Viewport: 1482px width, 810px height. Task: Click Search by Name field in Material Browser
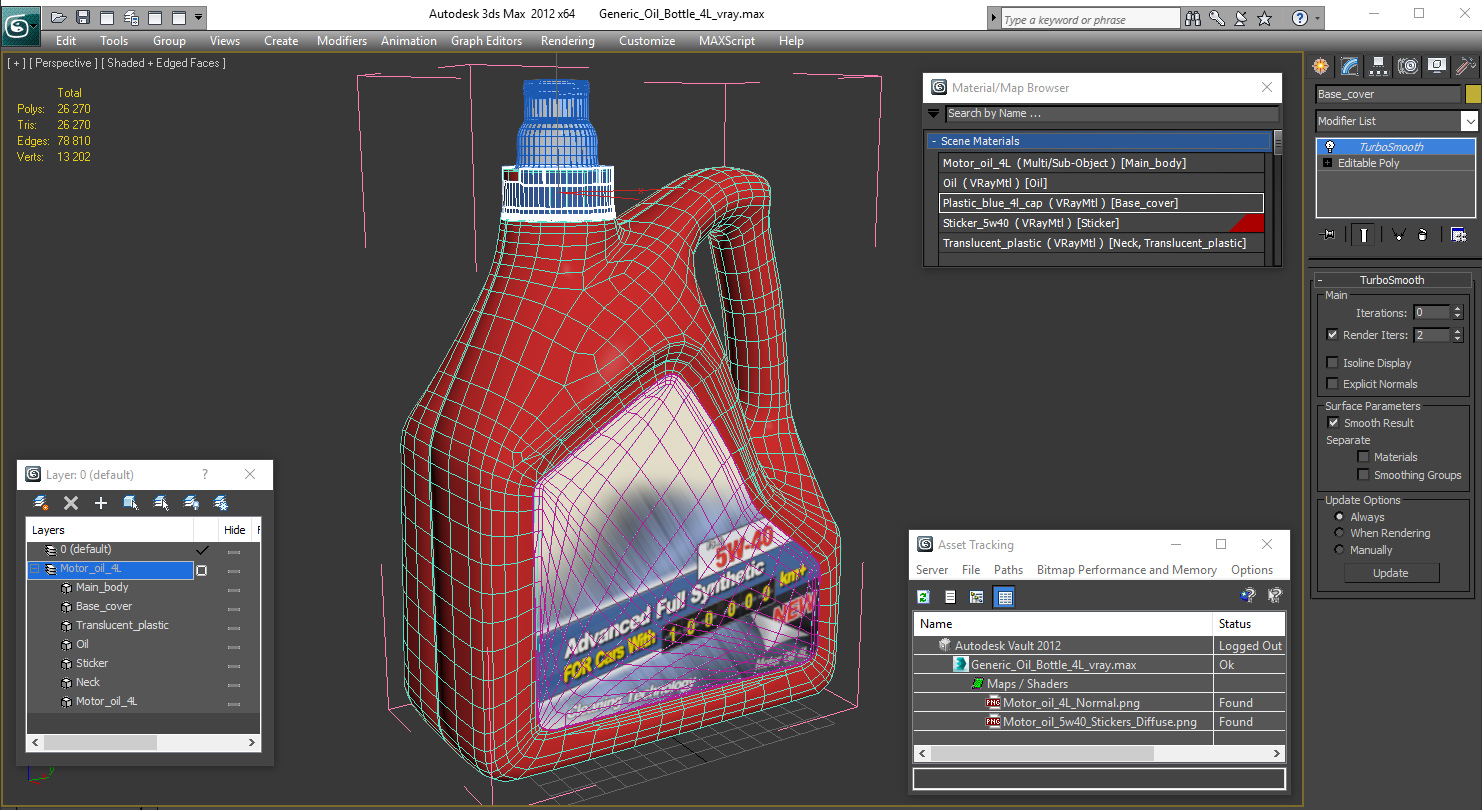click(x=1111, y=114)
